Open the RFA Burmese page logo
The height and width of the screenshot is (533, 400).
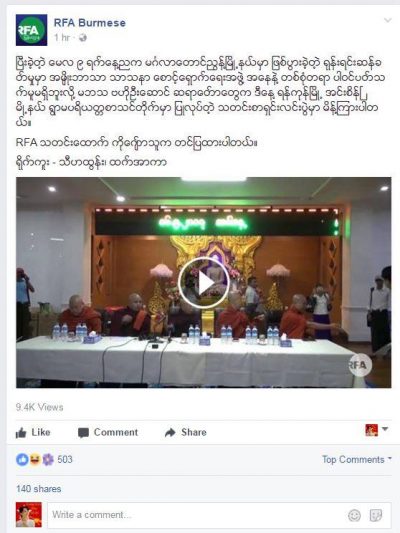[31, 30]
